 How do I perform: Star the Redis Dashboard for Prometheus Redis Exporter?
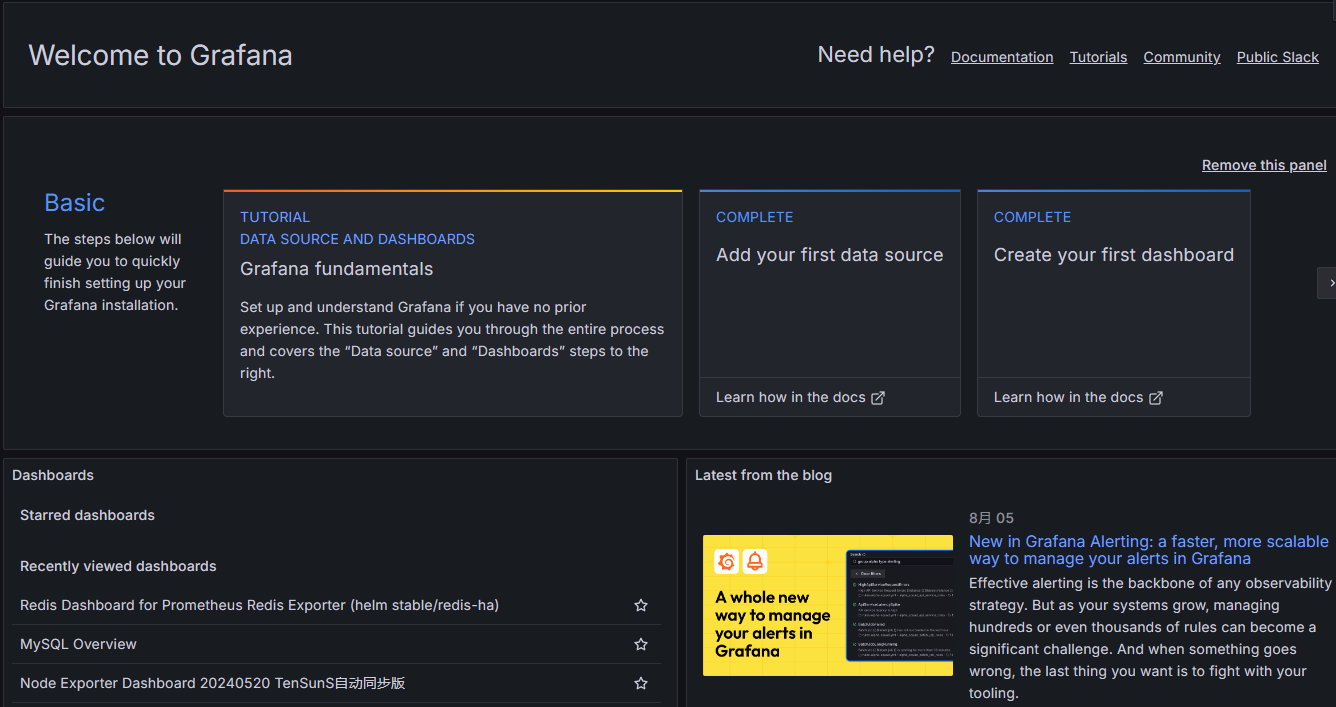tap(641, 605)
